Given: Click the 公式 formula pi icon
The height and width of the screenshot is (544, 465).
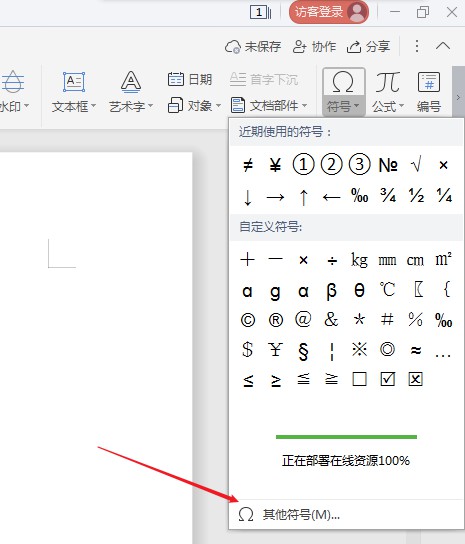Looking at the screenshot, I should (x=388, y=83).
